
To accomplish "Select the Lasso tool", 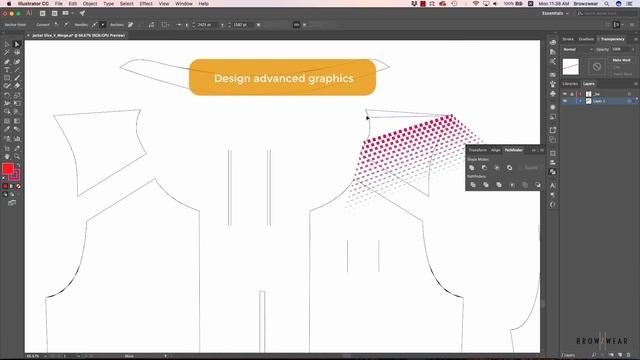I will pos(17,53).
